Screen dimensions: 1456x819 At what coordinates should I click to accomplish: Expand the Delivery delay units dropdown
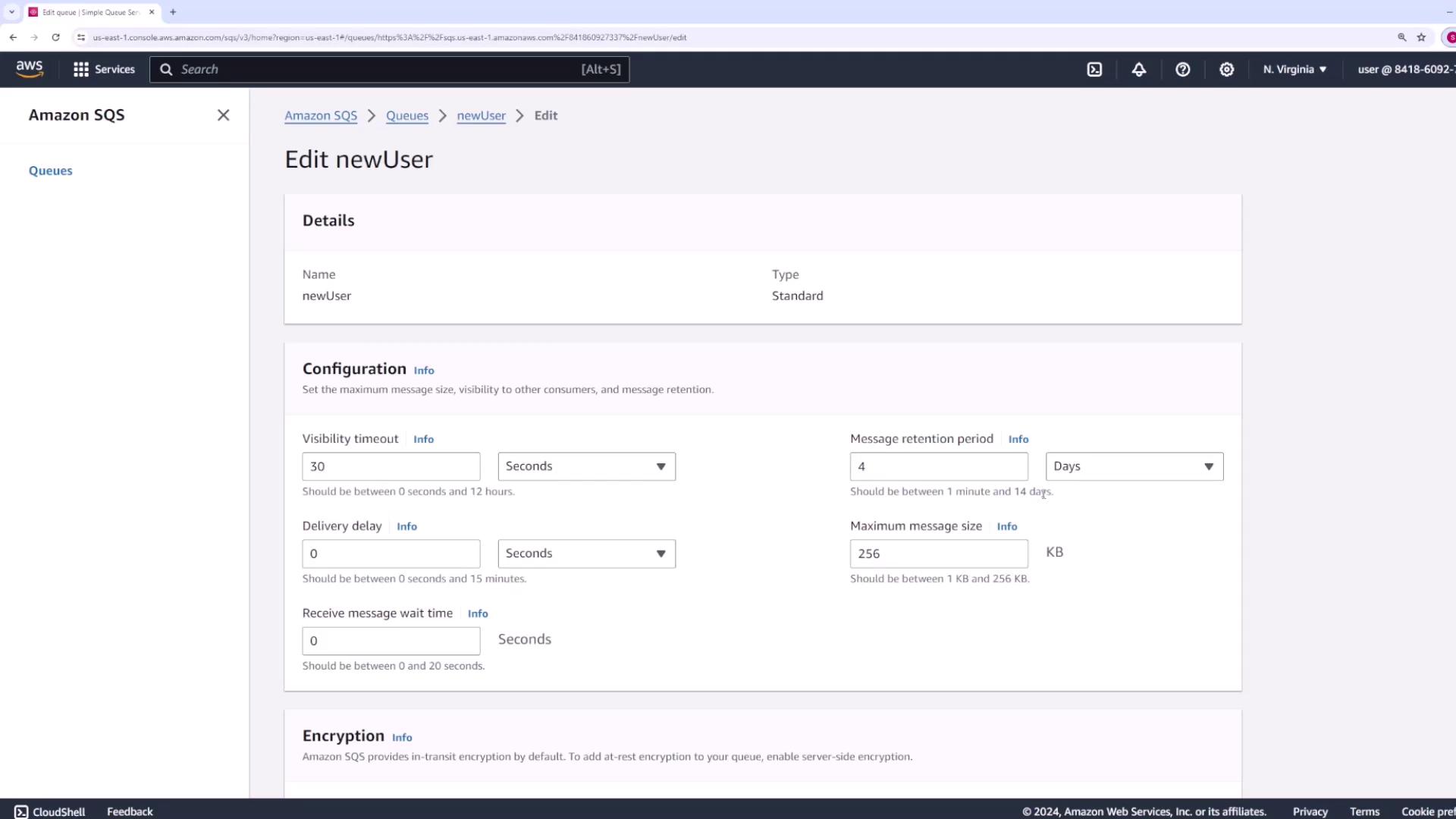pyautogui.click(x=586, y=554)
